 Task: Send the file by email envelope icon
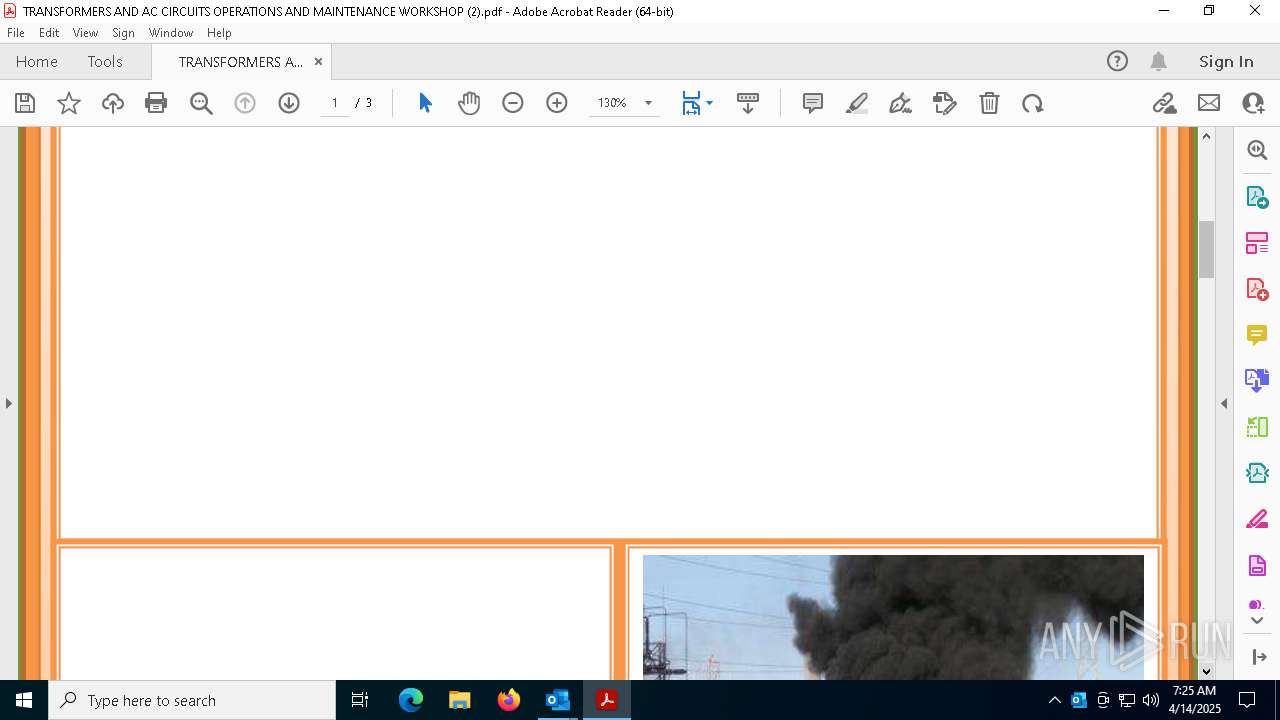pos(1209,103)
